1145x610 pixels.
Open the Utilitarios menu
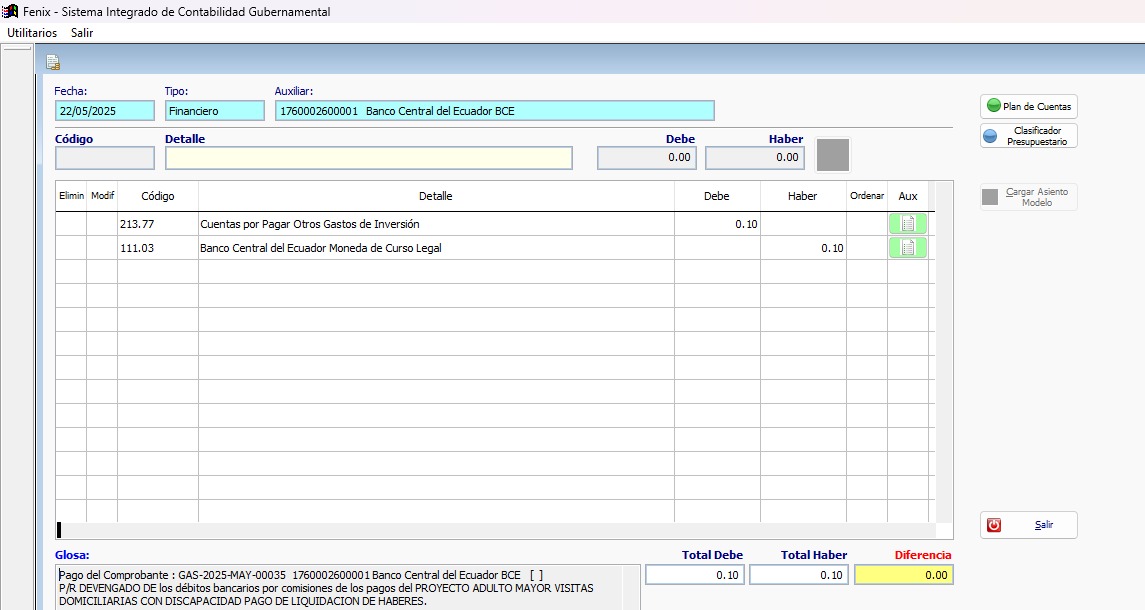[x=32, y=33]
